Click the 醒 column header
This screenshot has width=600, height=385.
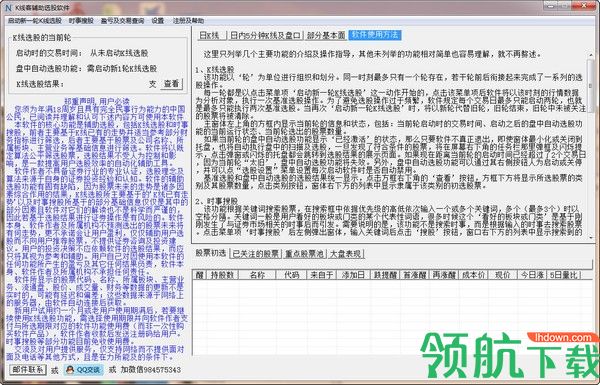pyautogui.click(x=200, y=275)
